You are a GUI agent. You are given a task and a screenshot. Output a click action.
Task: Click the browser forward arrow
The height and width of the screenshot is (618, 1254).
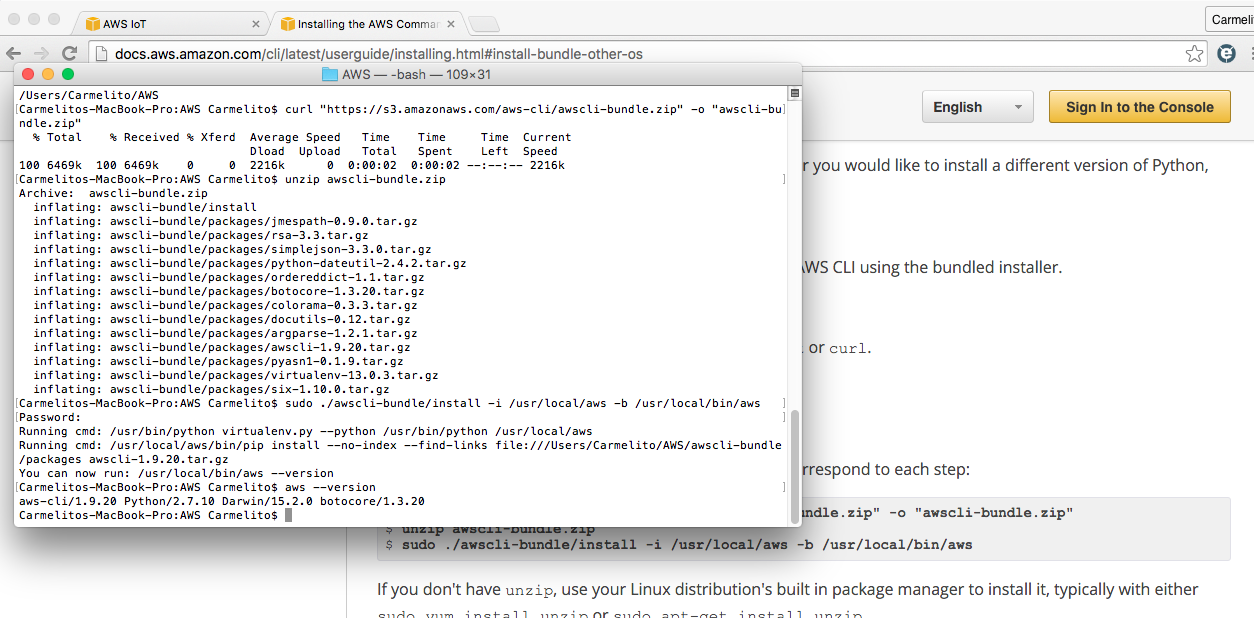[x=41, y=53]
